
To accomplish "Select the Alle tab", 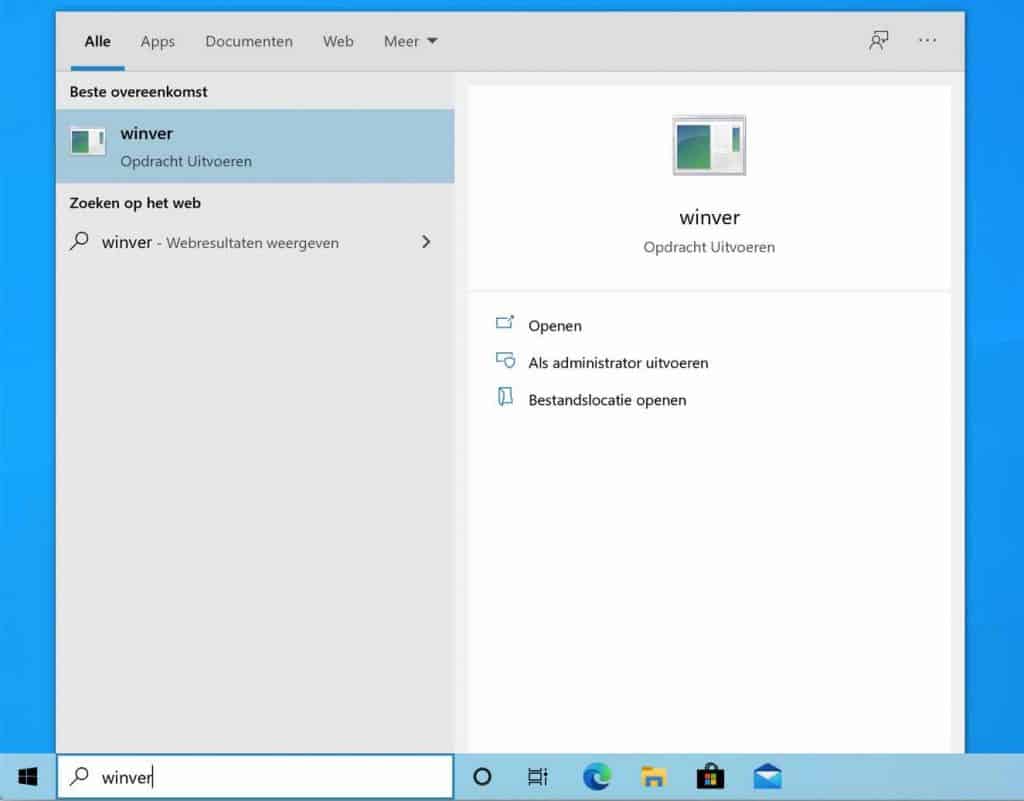I will pos(97,41).
